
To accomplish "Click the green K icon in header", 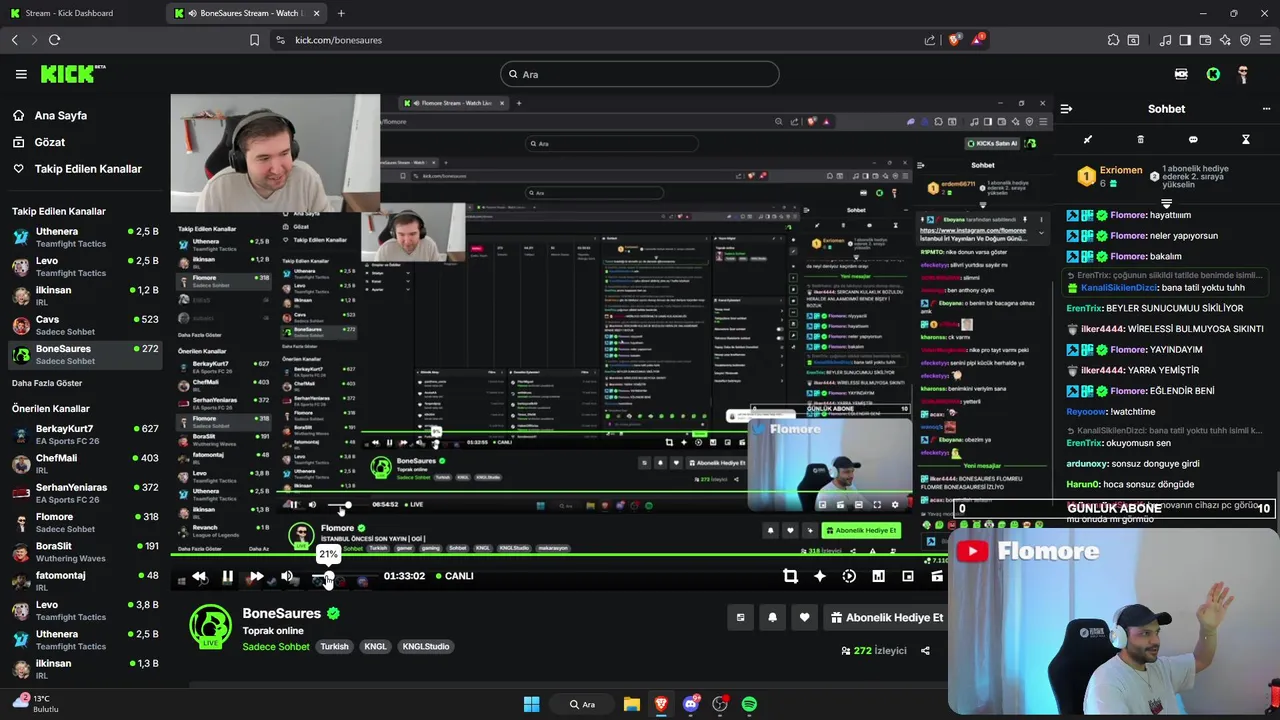I will click(x=1213, y=74).
